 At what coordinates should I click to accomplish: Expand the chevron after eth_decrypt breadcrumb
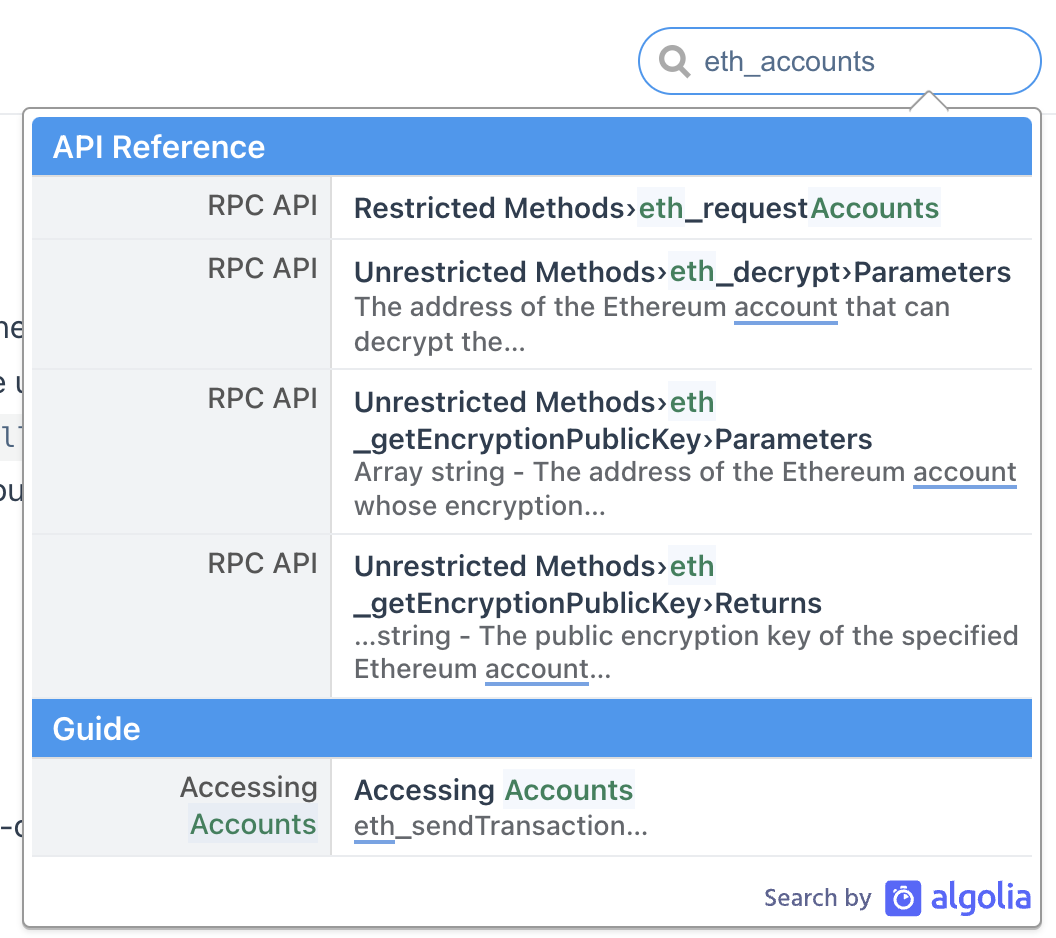[x=845, y=271]
